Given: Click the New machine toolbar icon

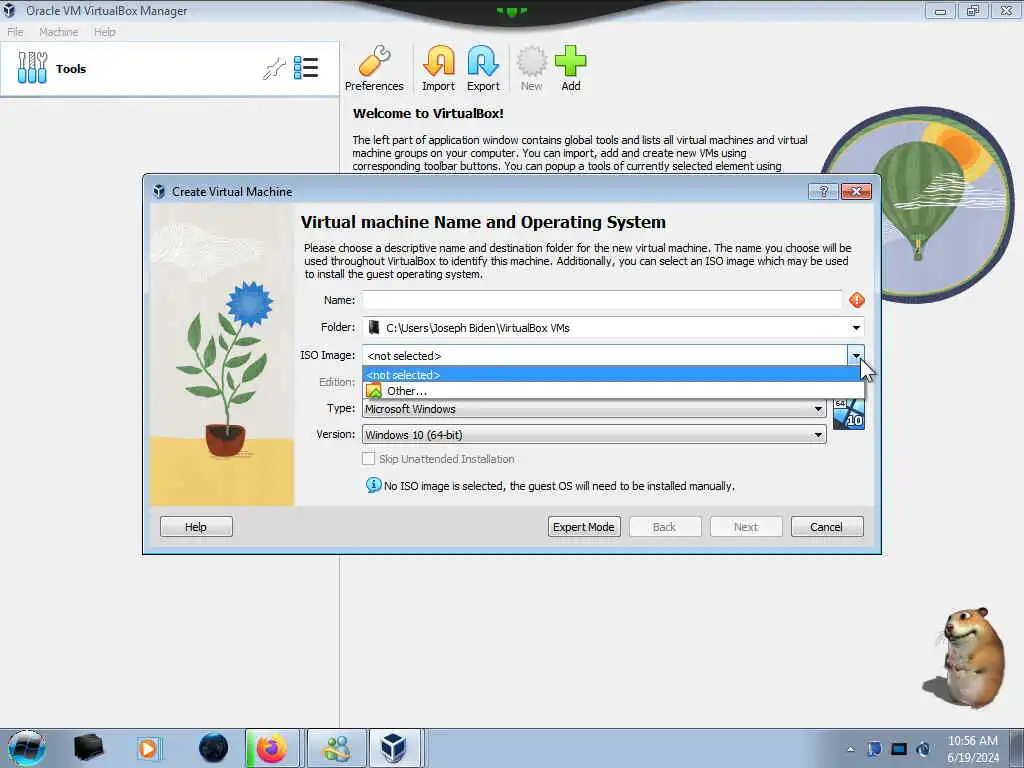Looking at the screenshot, I should [532, 69].
